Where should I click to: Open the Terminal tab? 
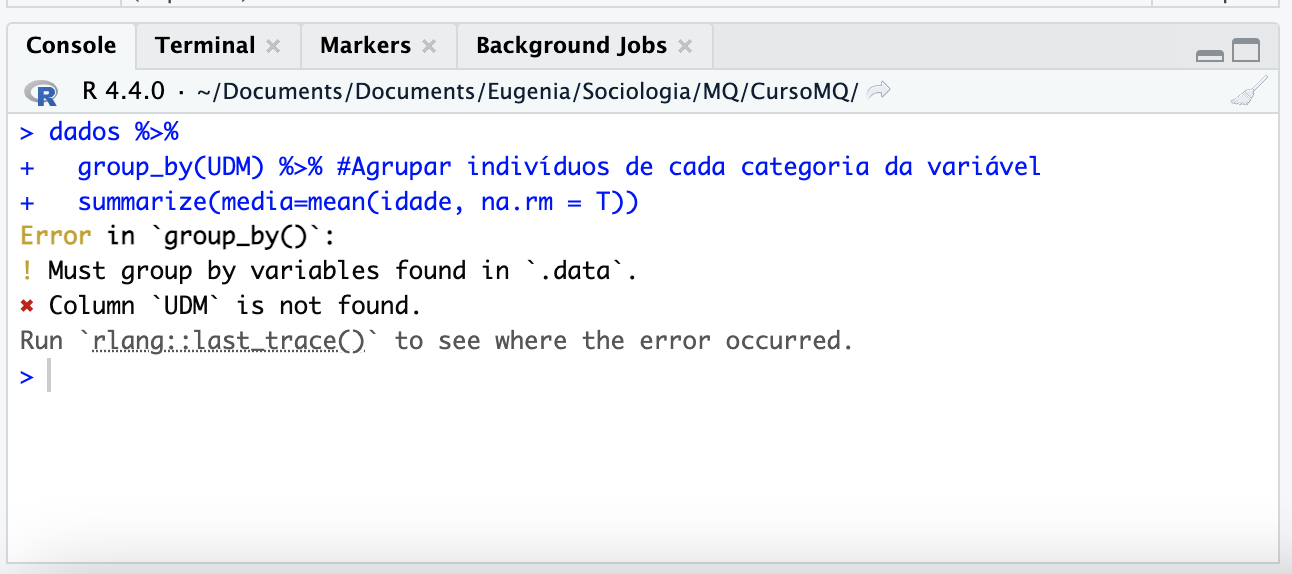pos(205,45)
